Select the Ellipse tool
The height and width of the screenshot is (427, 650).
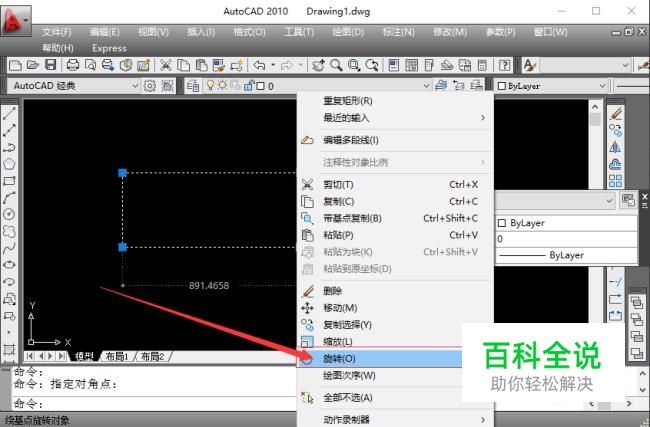(9, 265)
